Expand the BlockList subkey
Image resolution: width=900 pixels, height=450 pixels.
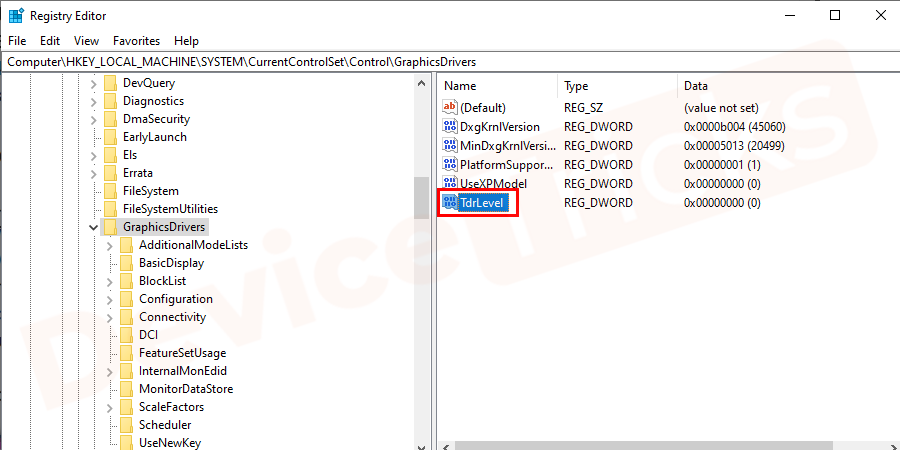110,281
